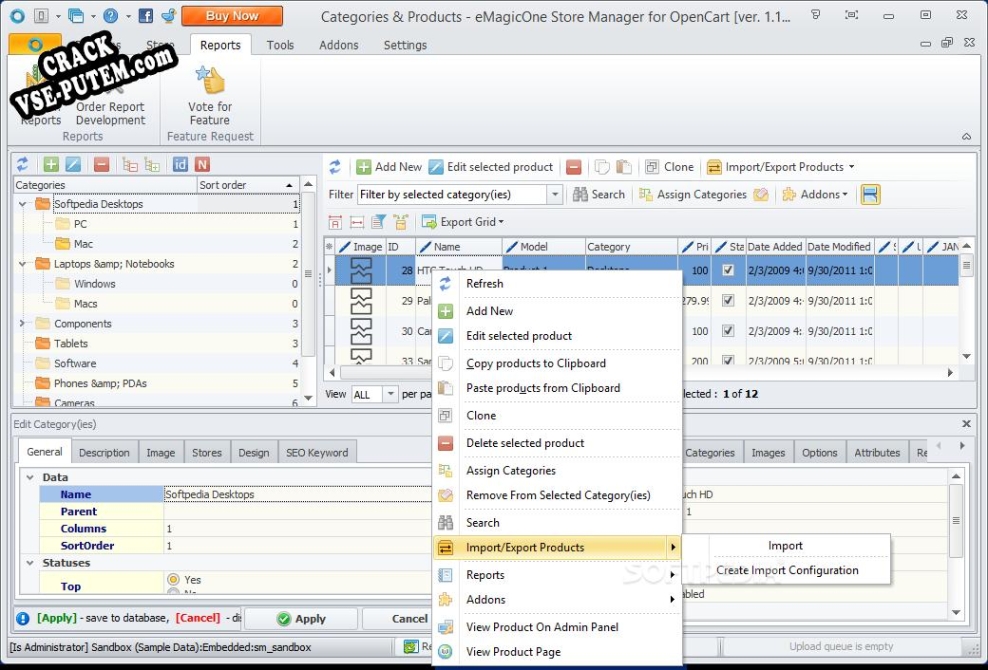
Task: Click the paste products toolbar icon
Action: 624,167
